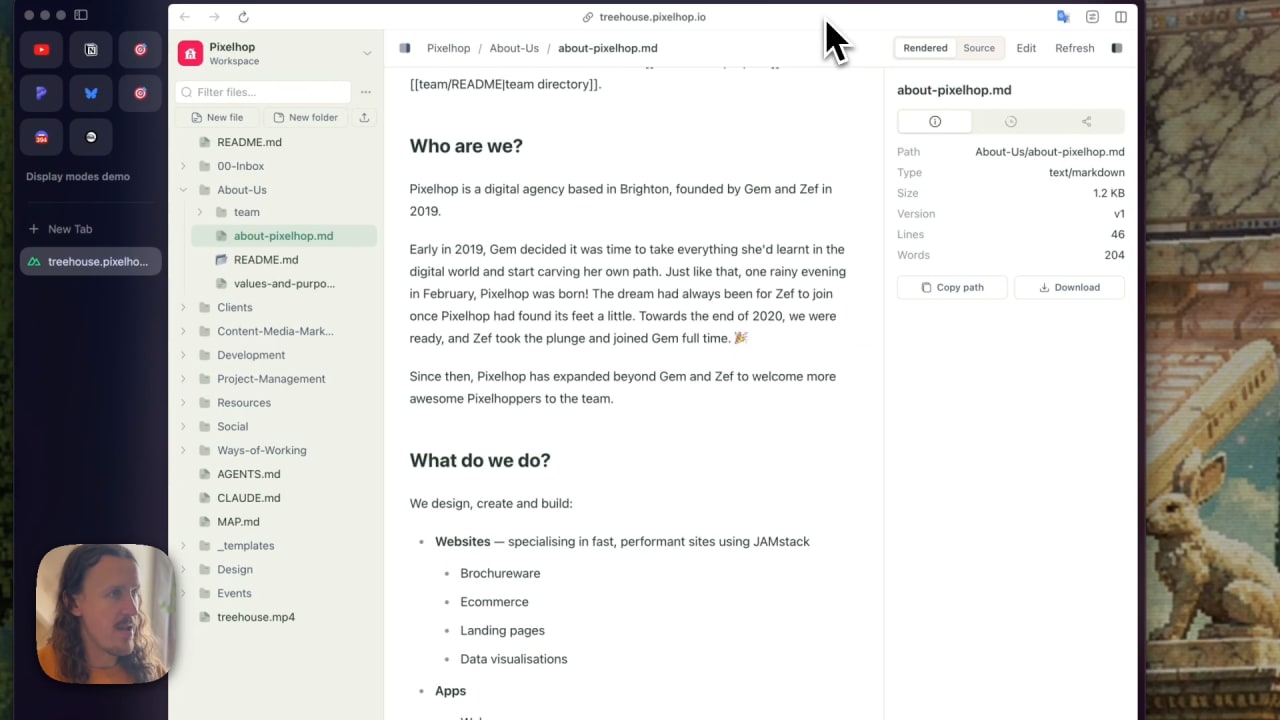1280x720 pixels.
Task: Open the purple P pinned tab
Action: point(41,93)
